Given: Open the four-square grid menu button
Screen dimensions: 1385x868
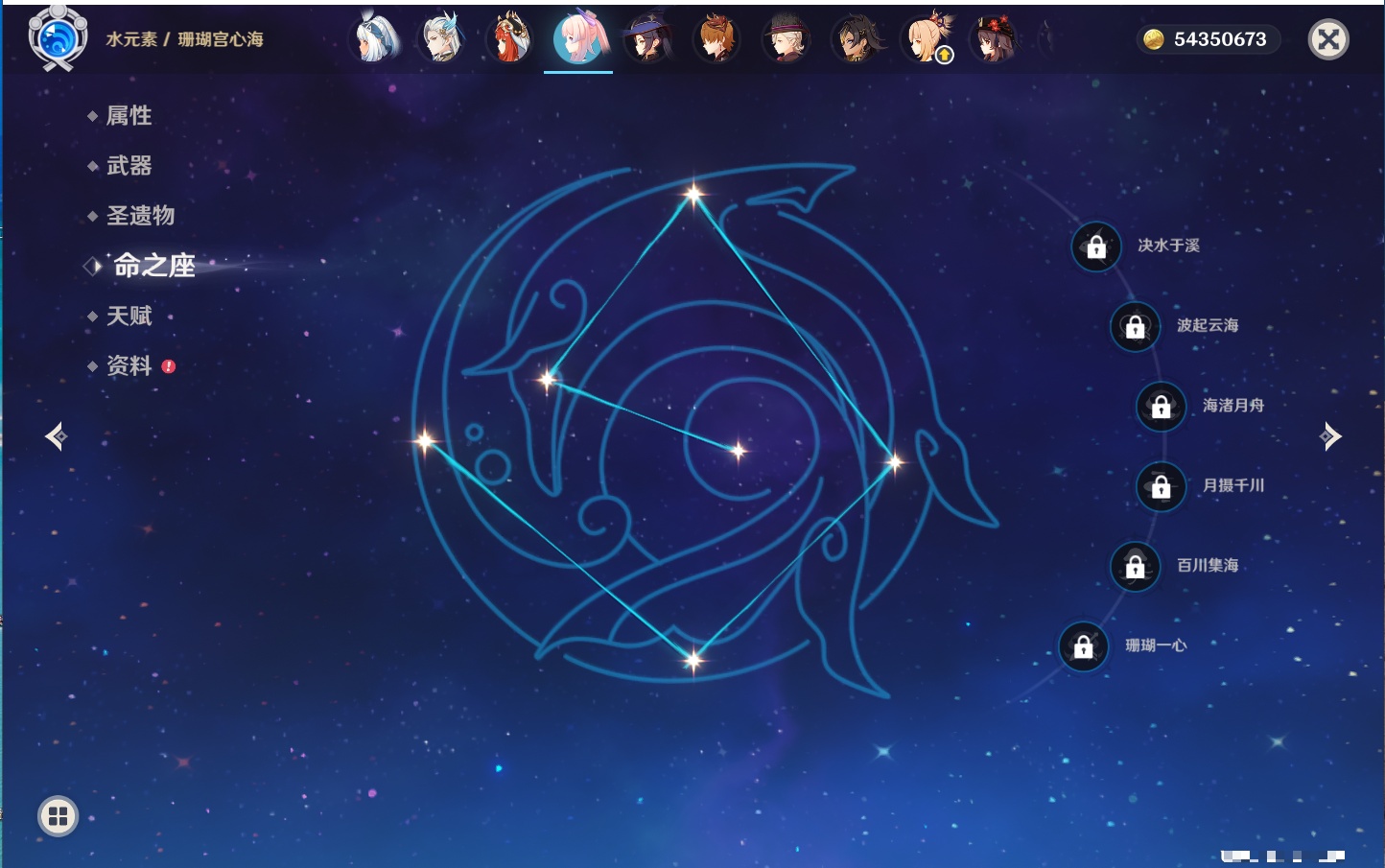Looking at the screenshot, I should [x=58, y=816].
